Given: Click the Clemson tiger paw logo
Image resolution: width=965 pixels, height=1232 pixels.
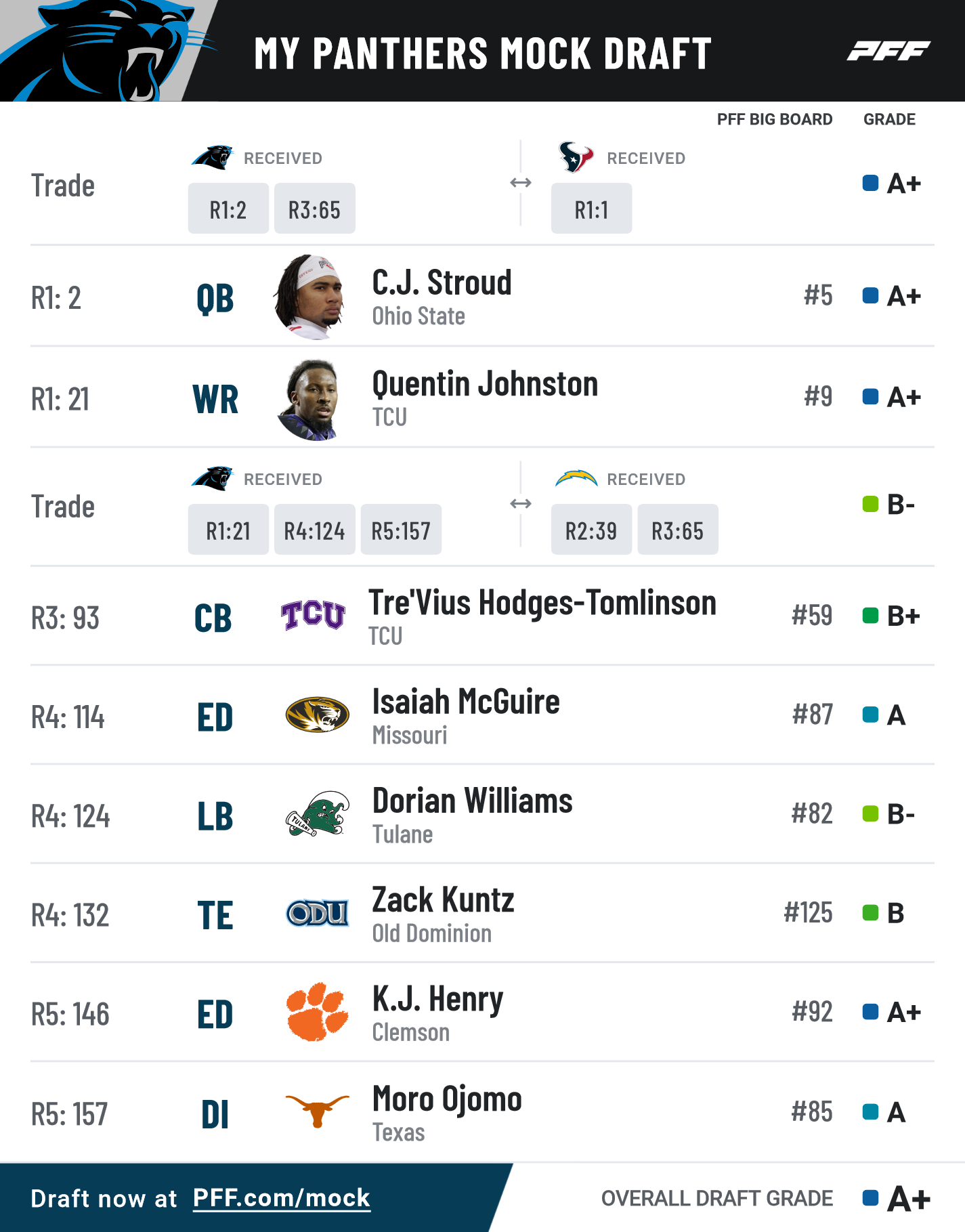Looking at the screenshot, I should tap(317, 1012).
